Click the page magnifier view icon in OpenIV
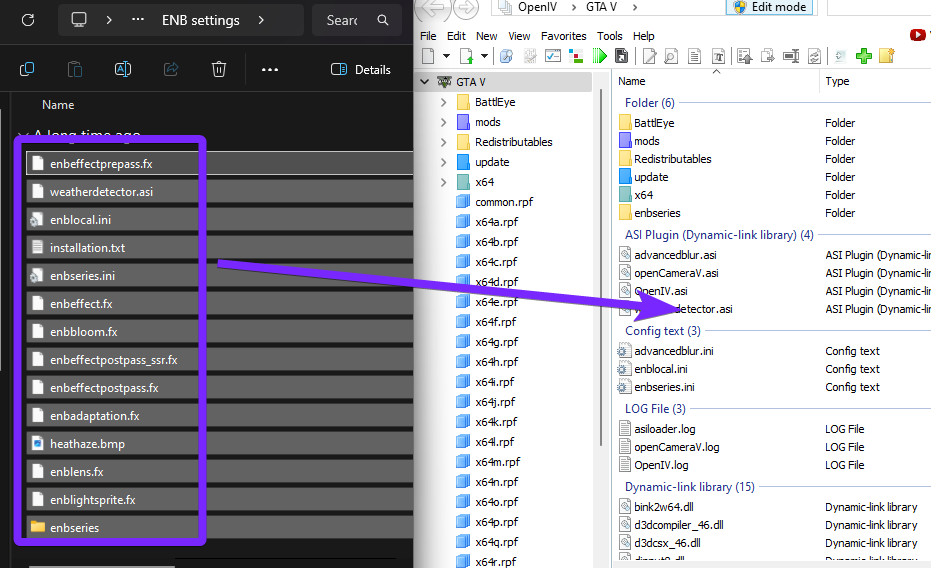Image resolution: width=931 pixels, height=568 pixels. pos(671,56)
